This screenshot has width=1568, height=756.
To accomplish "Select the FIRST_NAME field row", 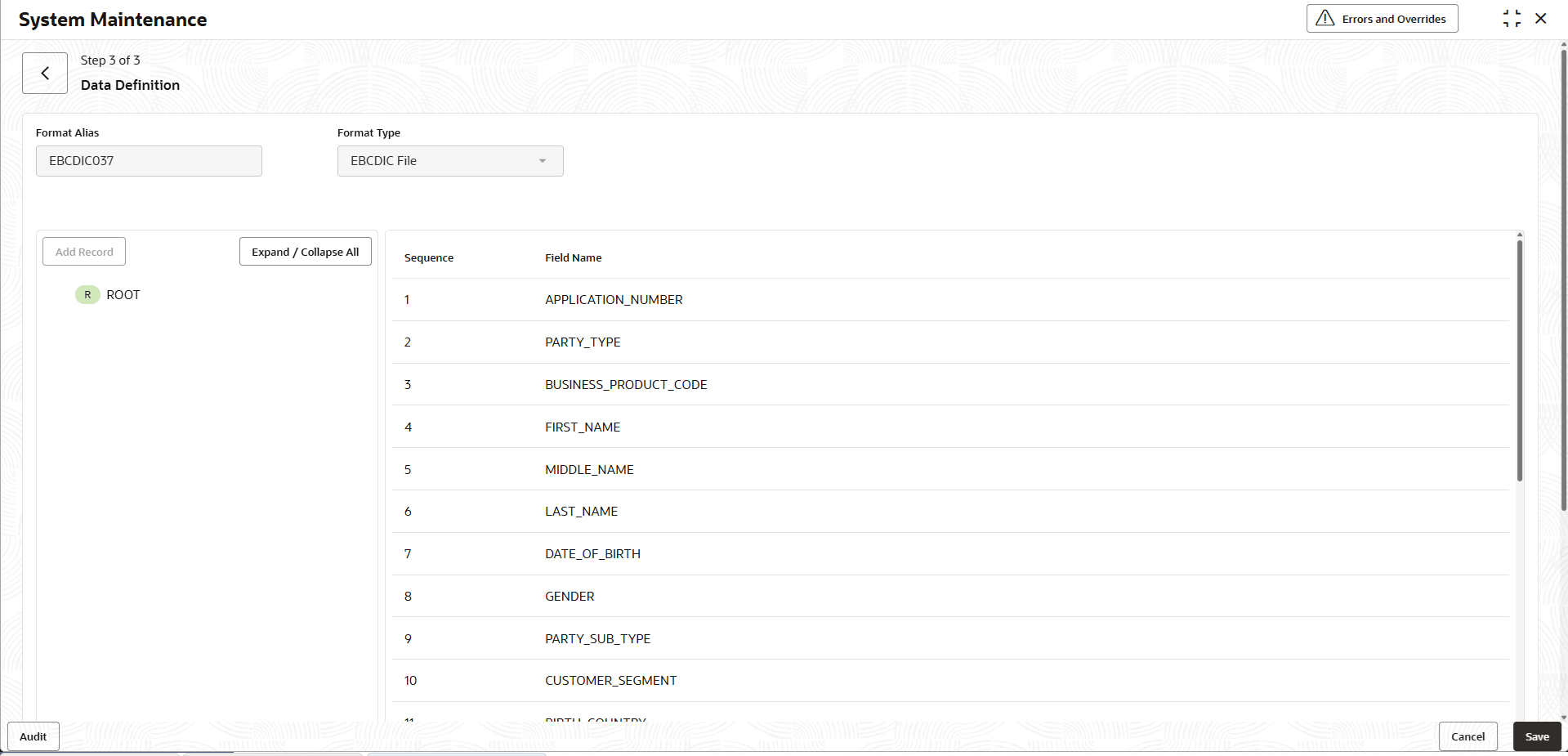I will (950, 427).
